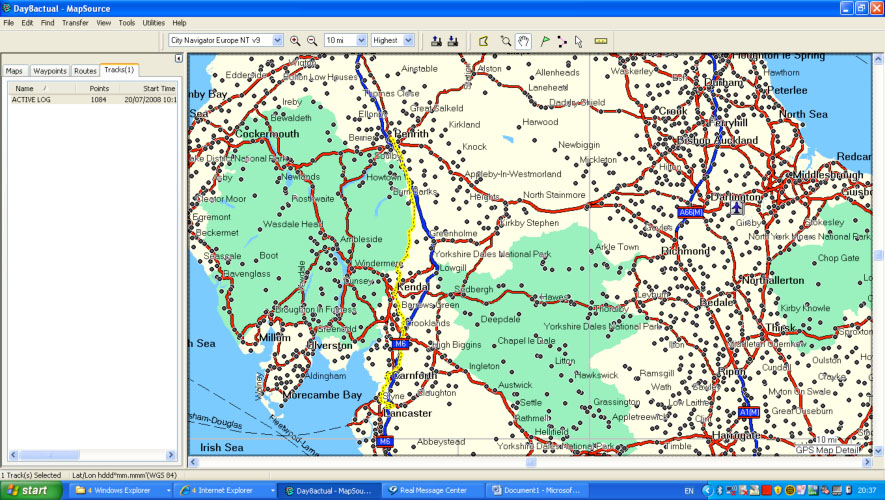Sort tracks by Name column header
The width and height of the screenshot is (885, 500).
[41, 89]
